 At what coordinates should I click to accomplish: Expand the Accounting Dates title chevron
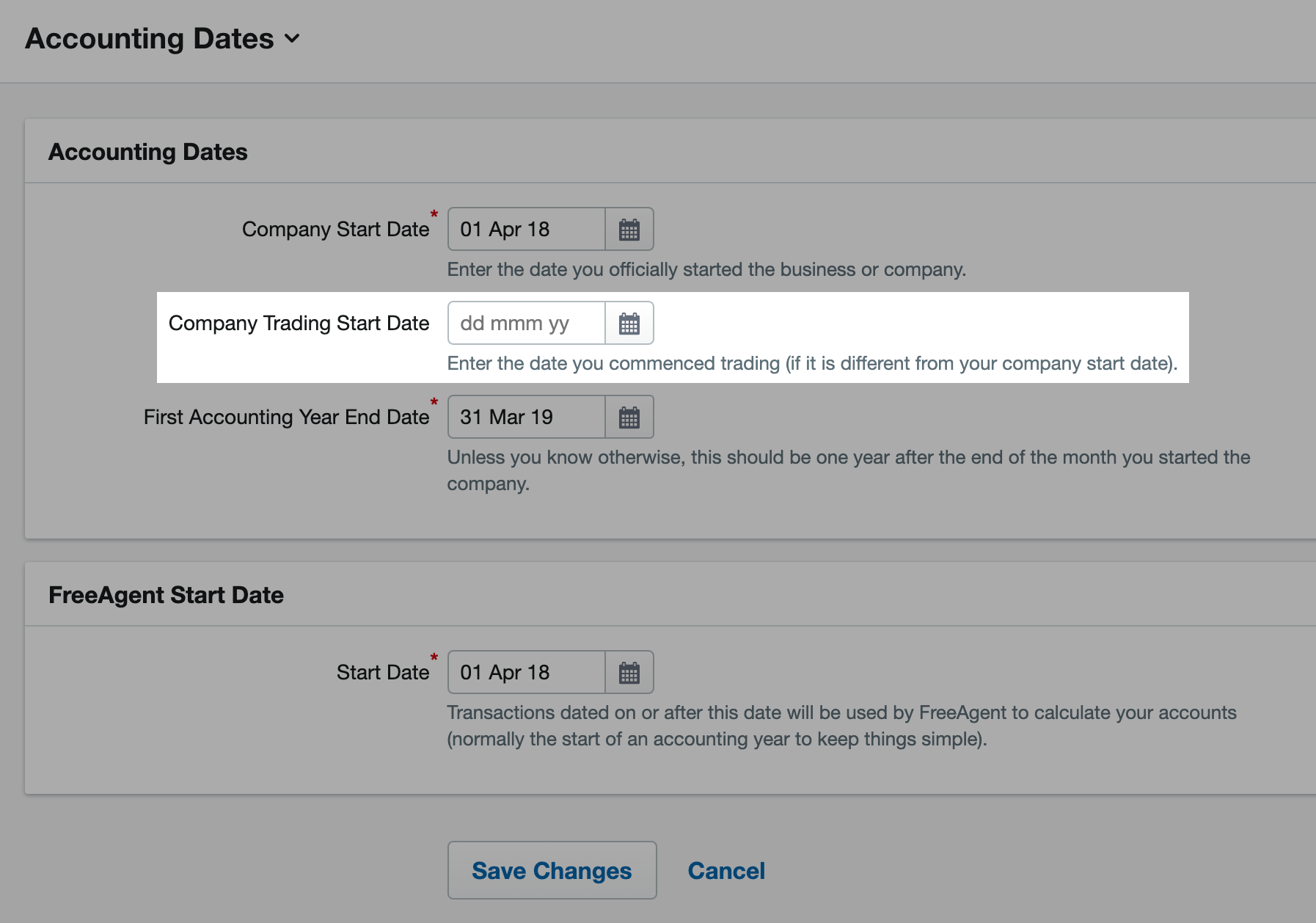[293, 39]
